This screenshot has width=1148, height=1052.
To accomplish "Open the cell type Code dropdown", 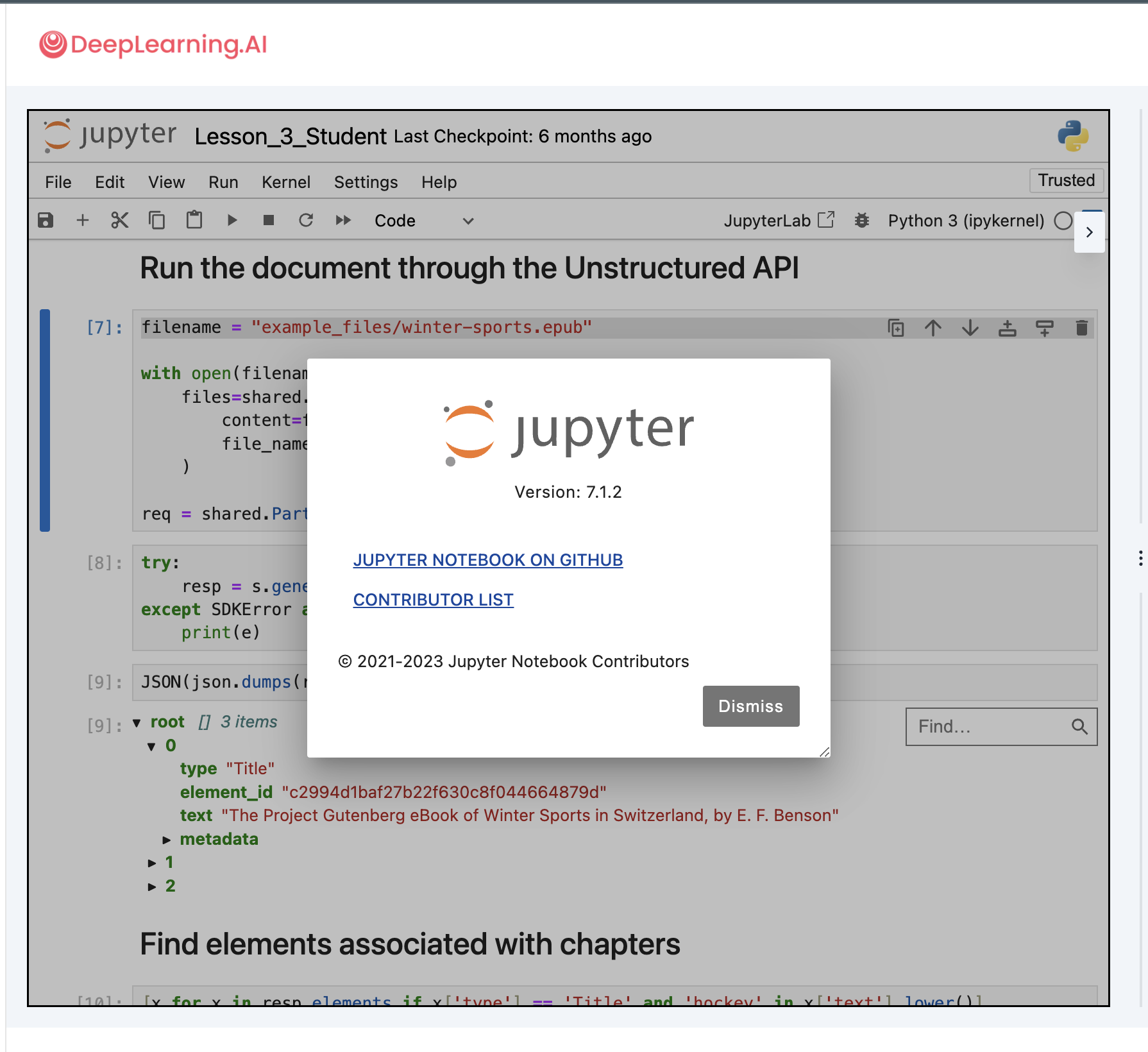I will pos(424,221).
